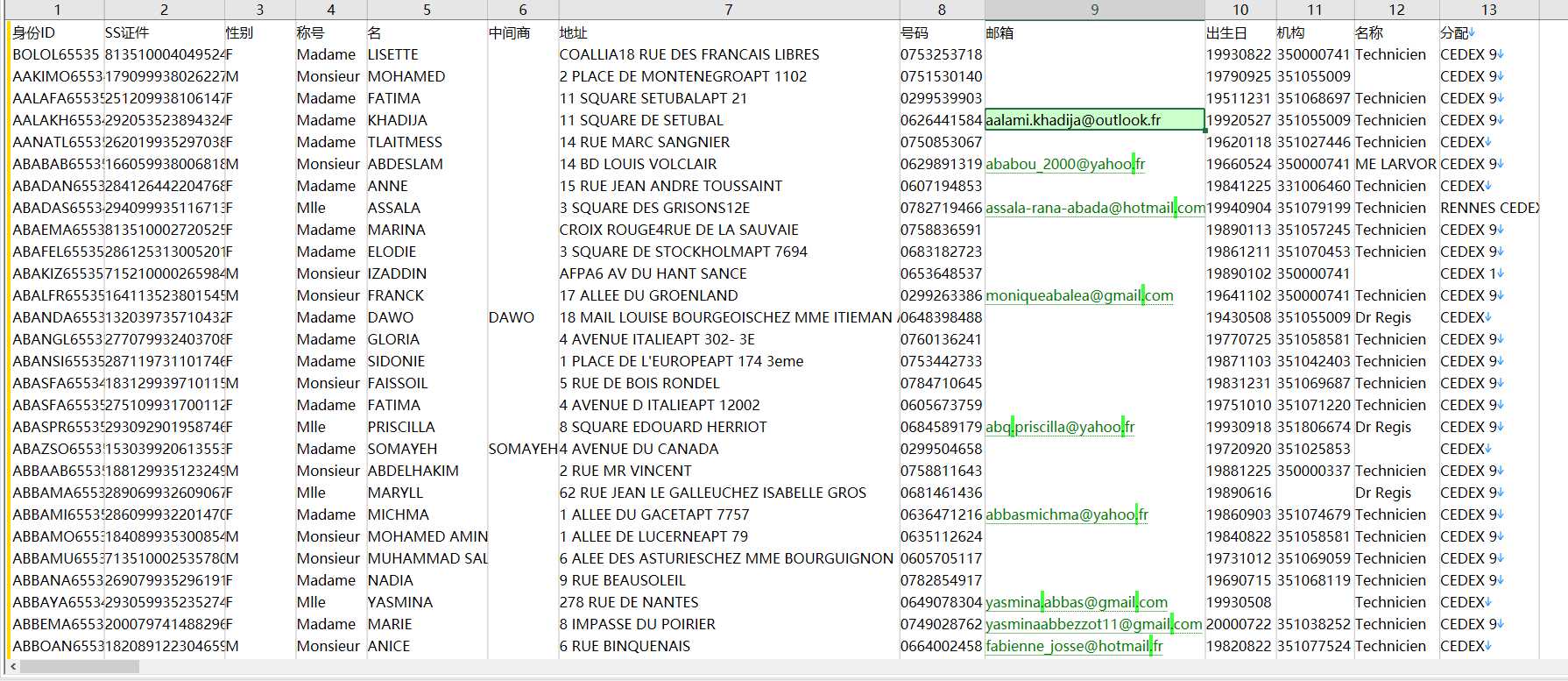Select column header 11
Viewport: 1568px width, 681px height.
[x=1314, y=10]
